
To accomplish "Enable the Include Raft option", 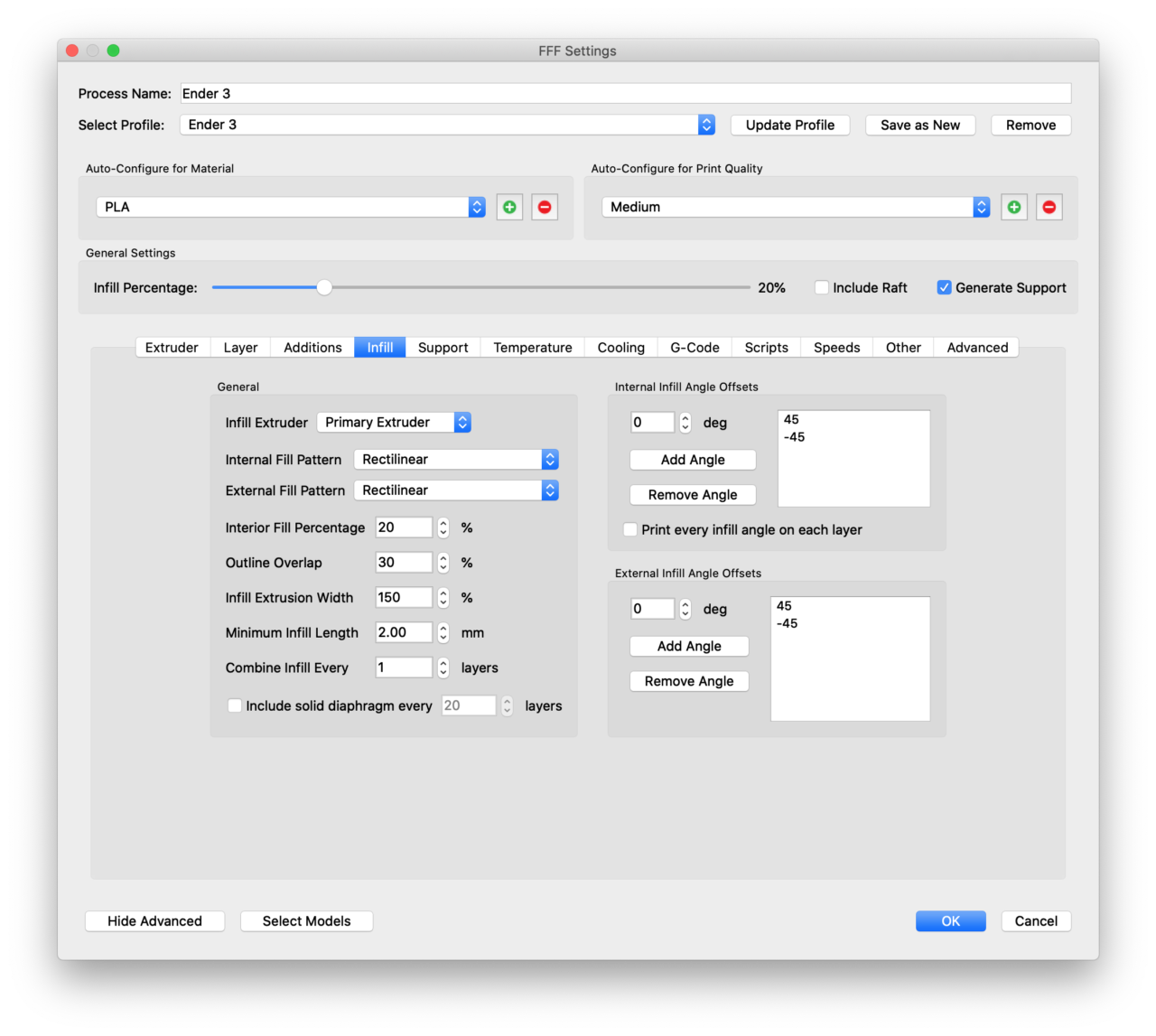I will [x=821, y=287].
